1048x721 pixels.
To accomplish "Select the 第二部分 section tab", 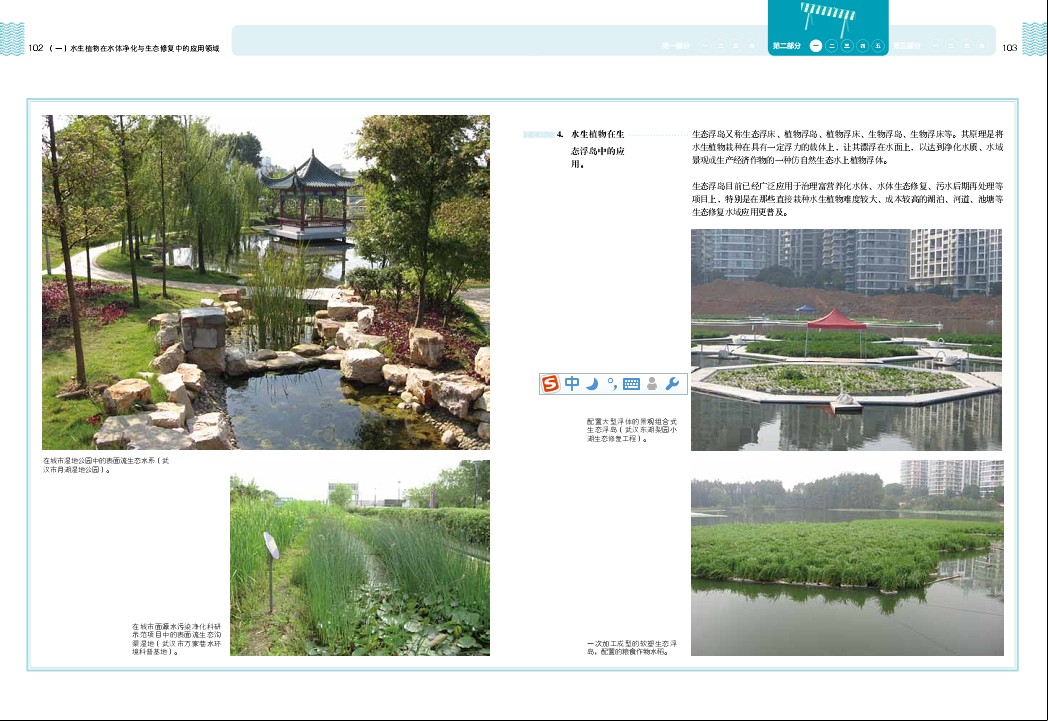I will [788, 46].
